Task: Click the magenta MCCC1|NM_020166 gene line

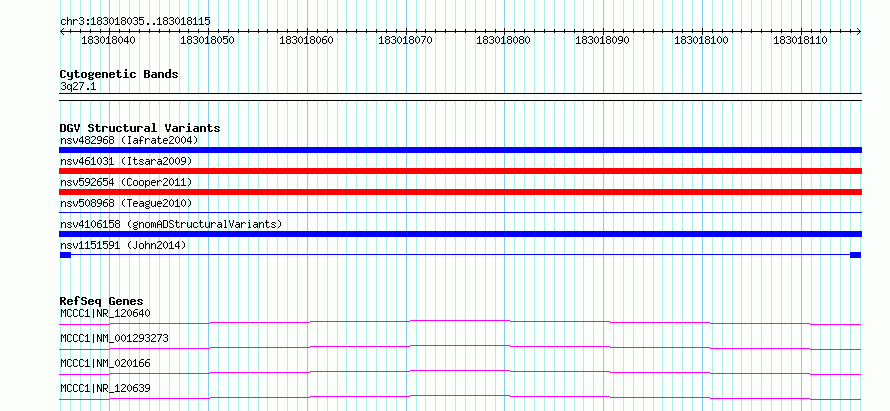Action: (460, 372)
